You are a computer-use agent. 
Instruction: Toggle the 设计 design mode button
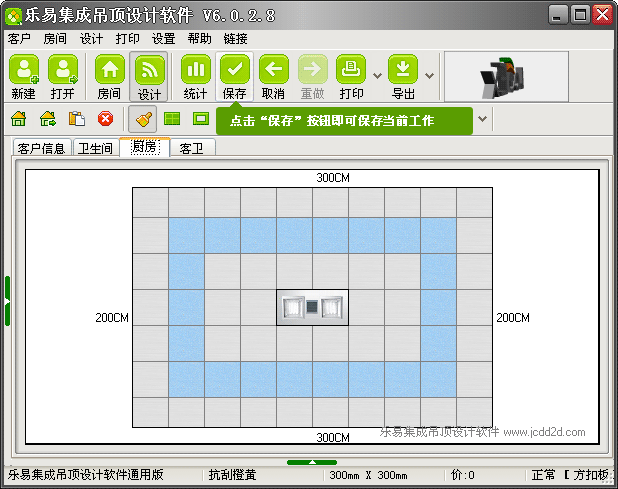click(149, 76)
